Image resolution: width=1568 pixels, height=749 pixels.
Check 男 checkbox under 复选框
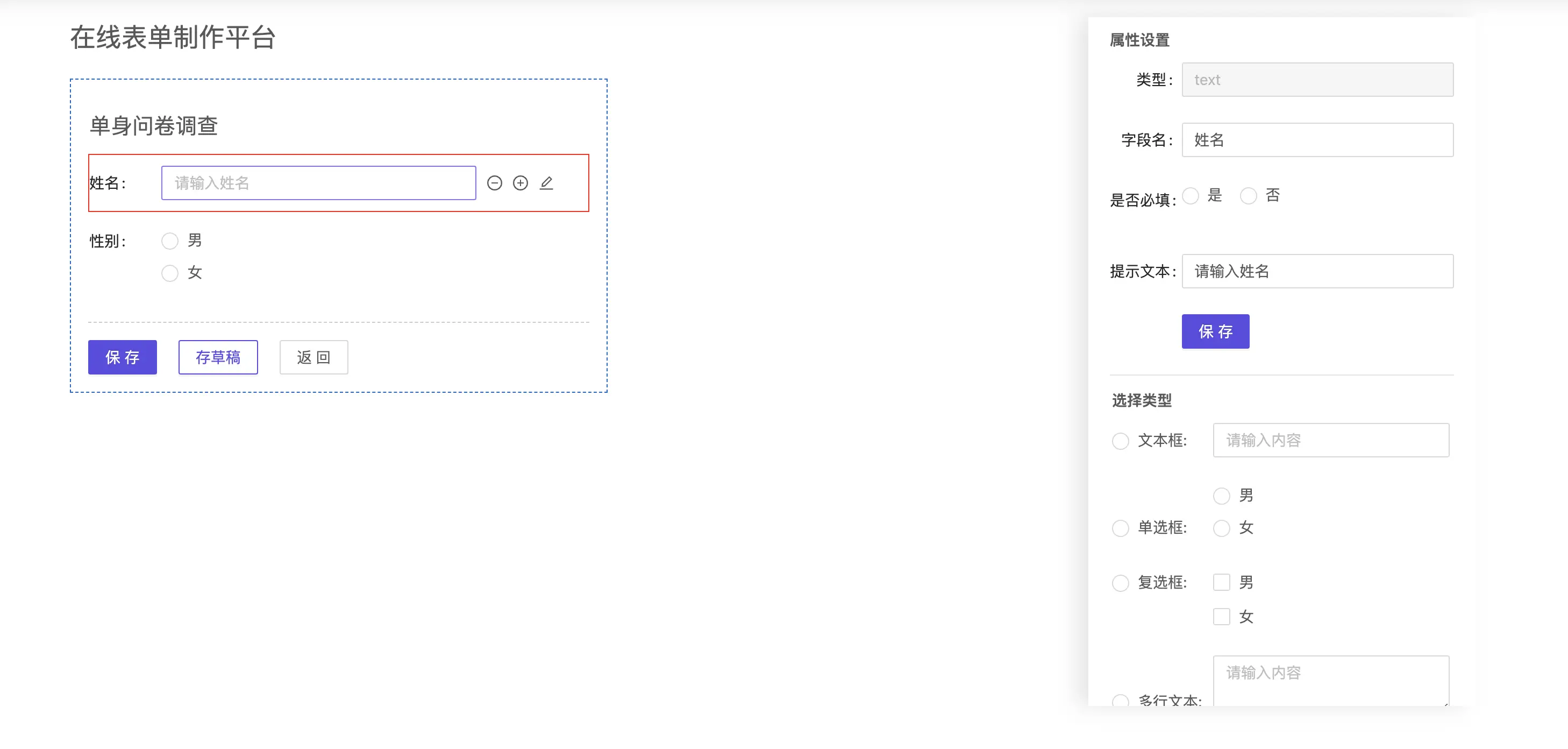click(1222, 582)
